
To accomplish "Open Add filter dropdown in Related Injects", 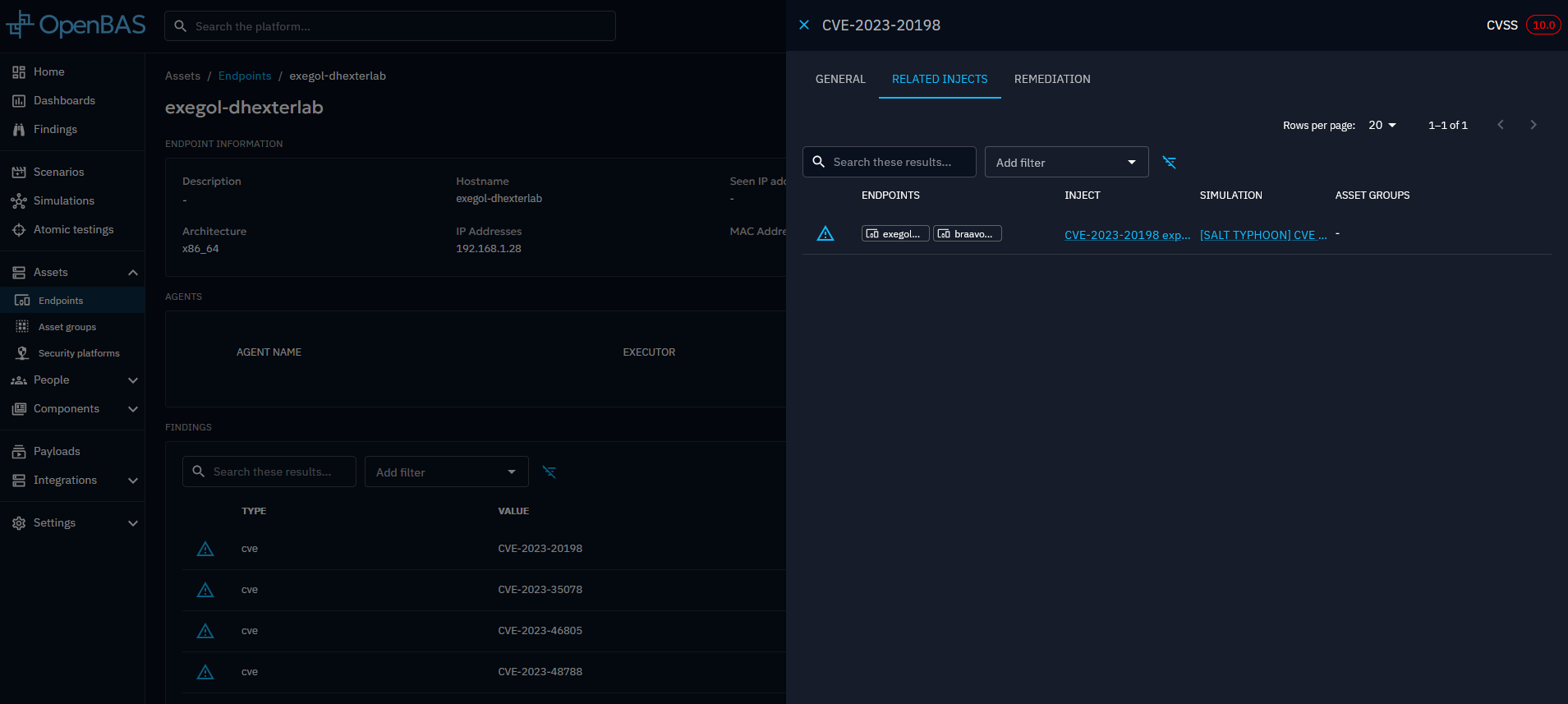I will tap(1065, 163).
